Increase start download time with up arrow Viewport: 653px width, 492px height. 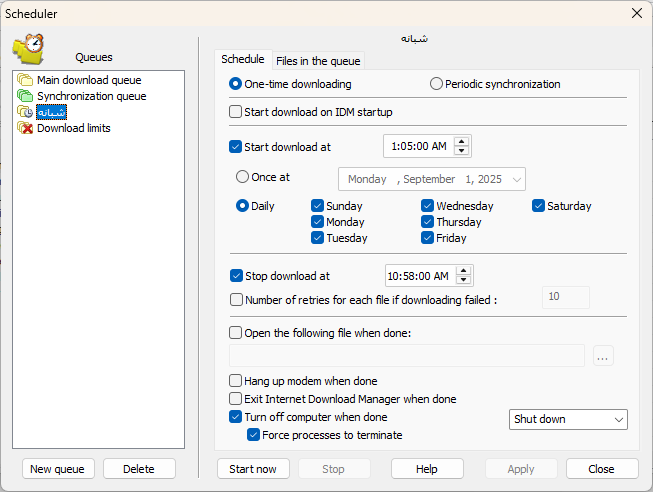(461, 142)
